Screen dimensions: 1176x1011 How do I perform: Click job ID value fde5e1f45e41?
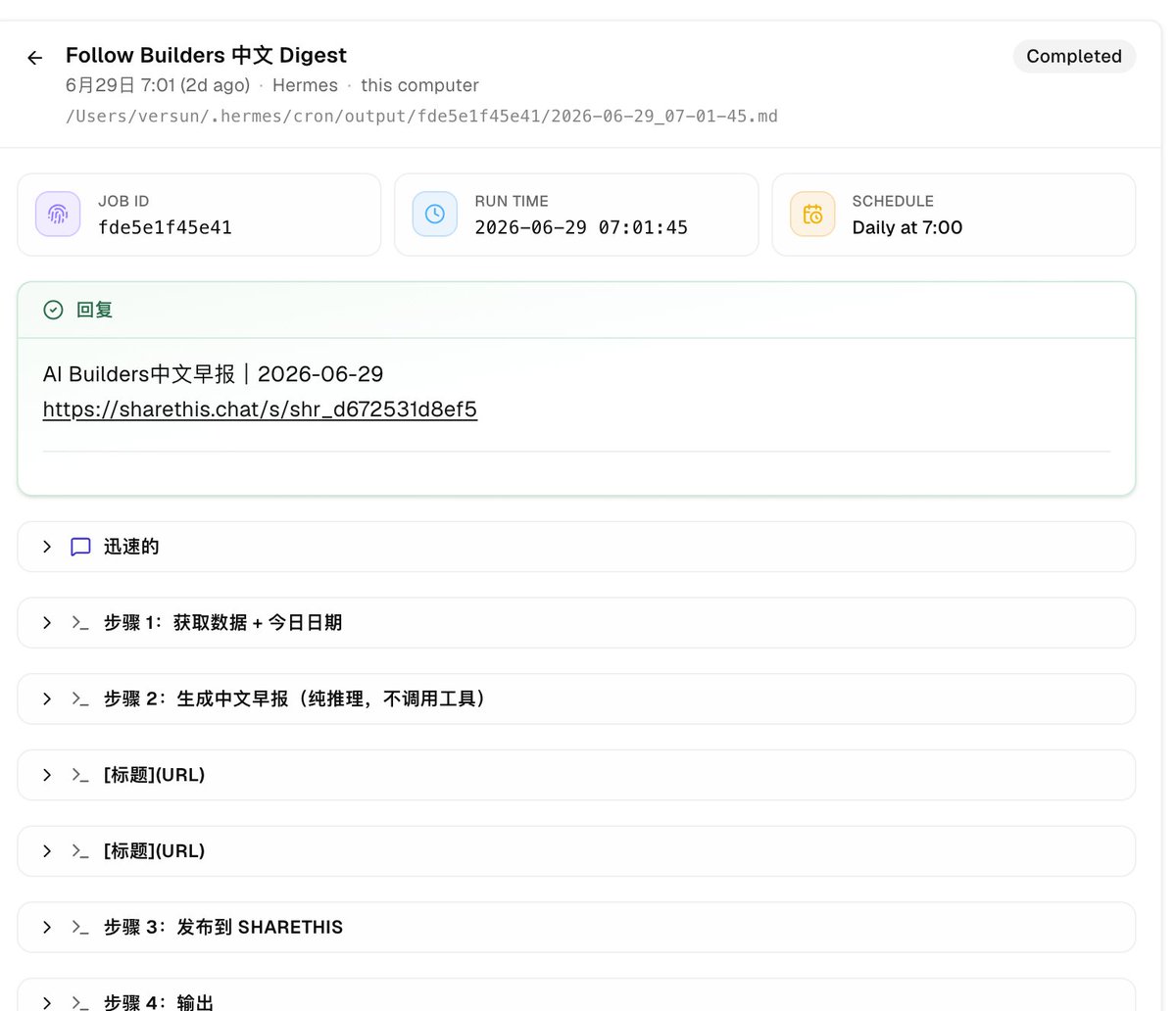click(x=165, y=227)
